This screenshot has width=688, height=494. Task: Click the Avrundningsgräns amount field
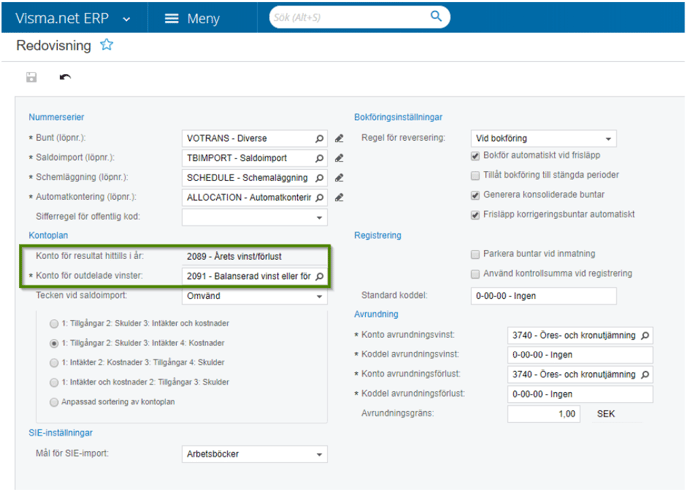coord(544,414)
